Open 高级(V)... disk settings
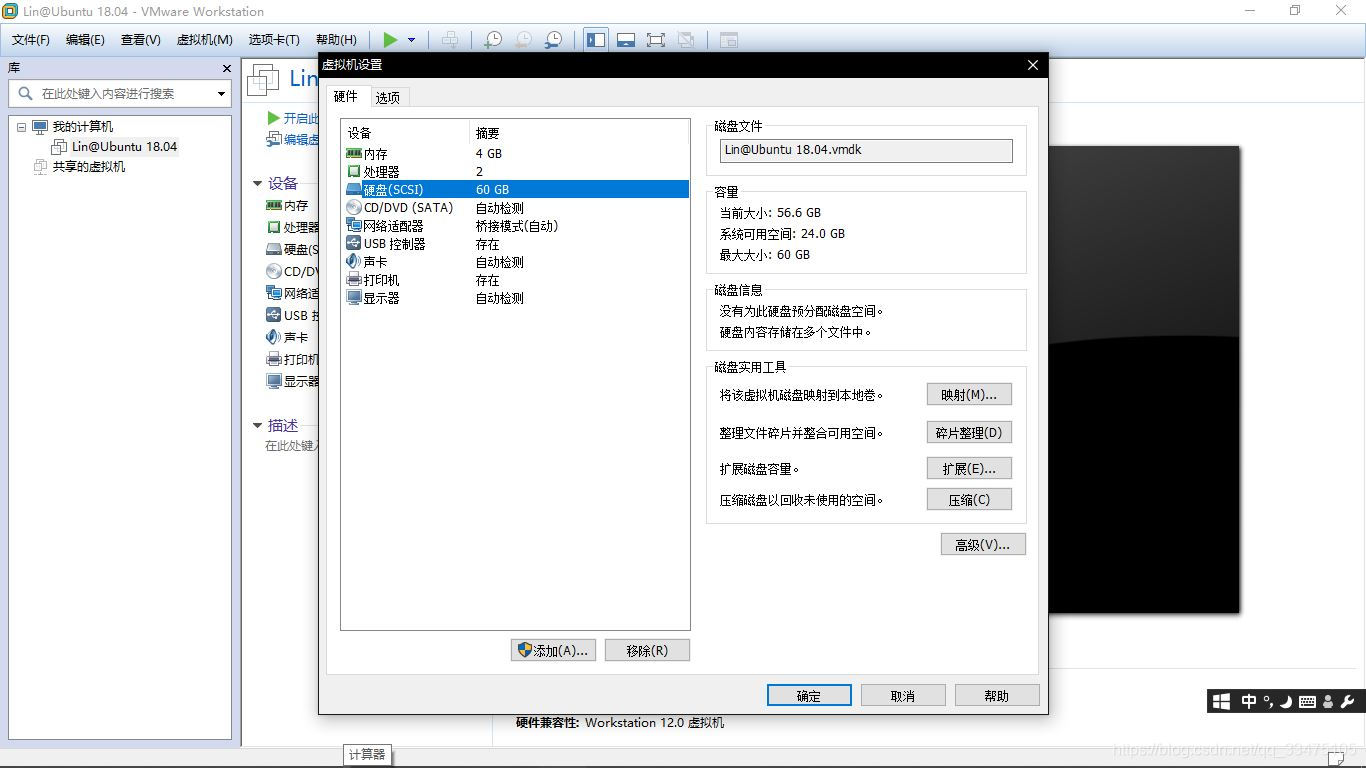This screenshot has height=768, width=1366. coord(983,544)
